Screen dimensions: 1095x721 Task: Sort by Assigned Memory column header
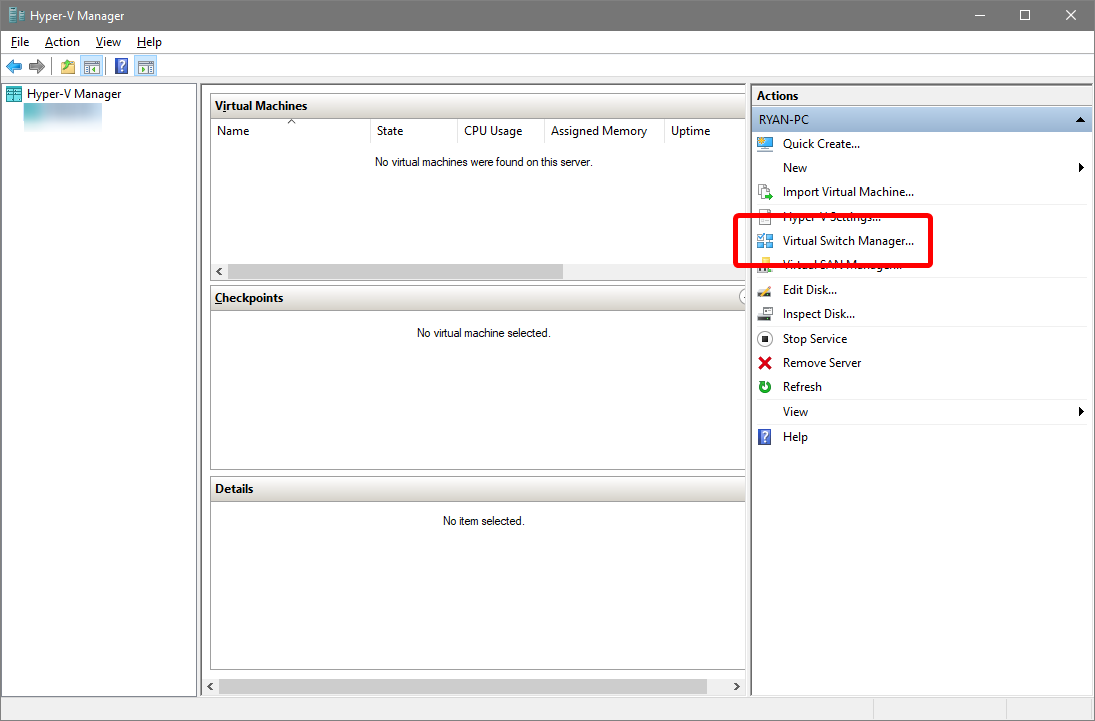tap(604, 131)
